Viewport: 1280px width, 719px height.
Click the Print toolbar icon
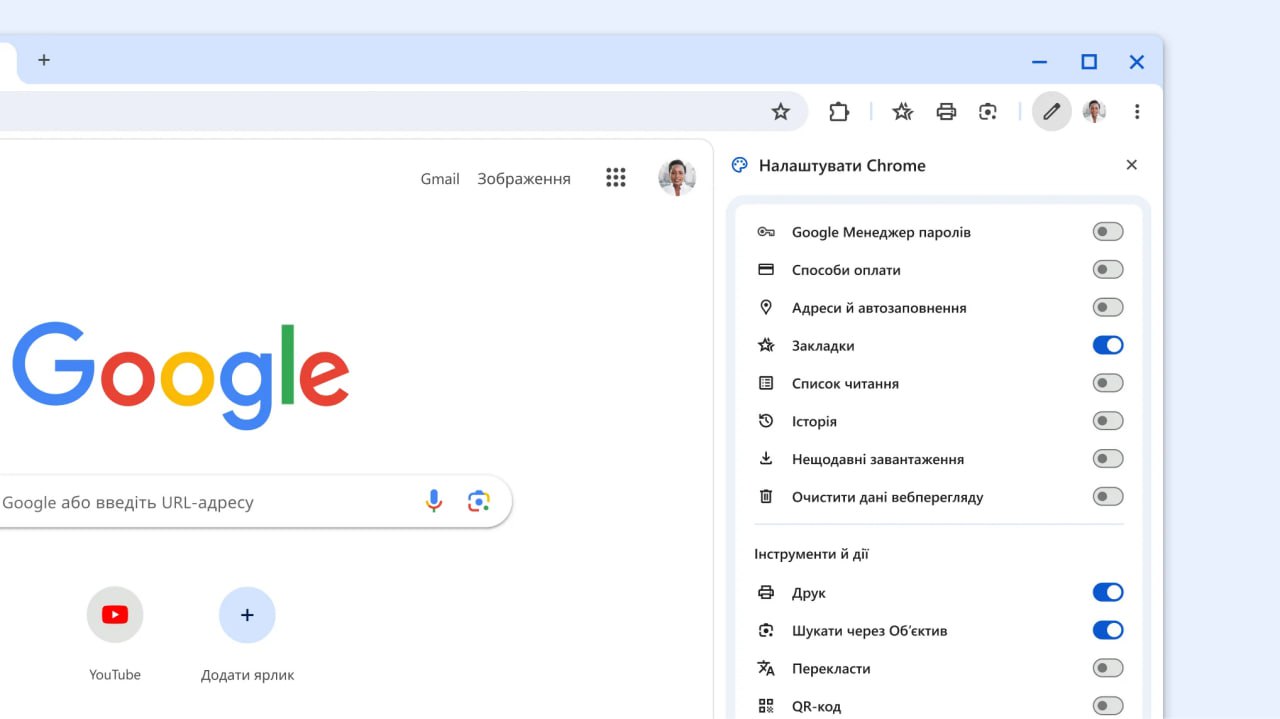(x=946, y=112)
